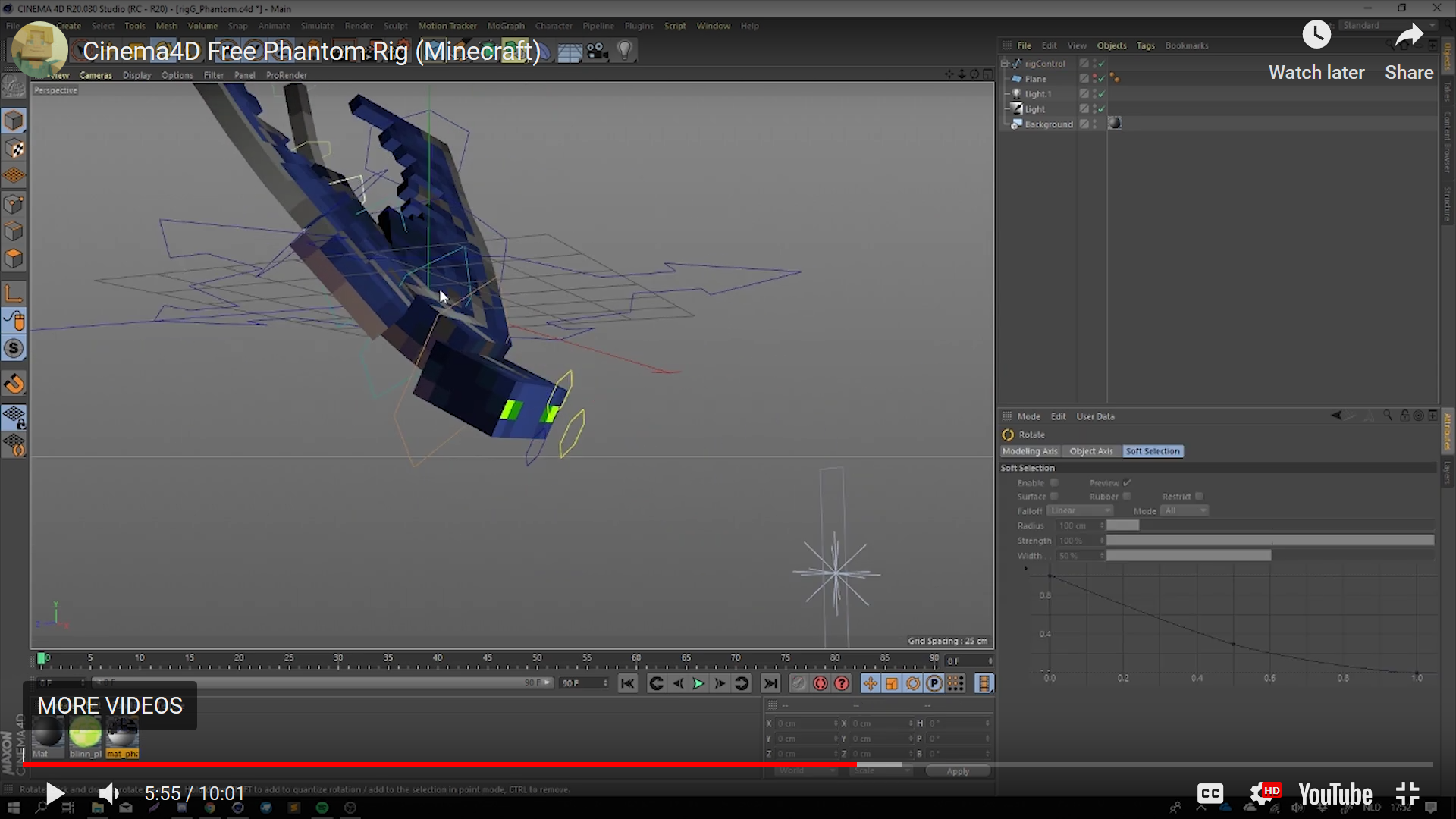Step forward one frame in timeline

(720, 683)
